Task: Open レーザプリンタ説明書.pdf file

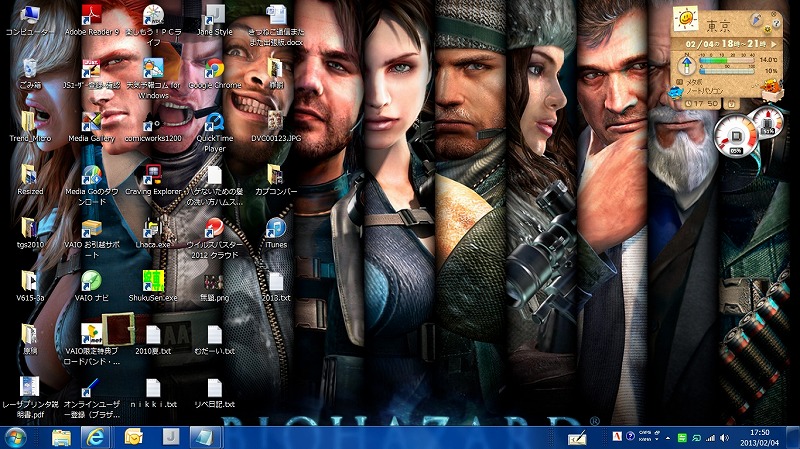Action: click(x=30, y=397)
